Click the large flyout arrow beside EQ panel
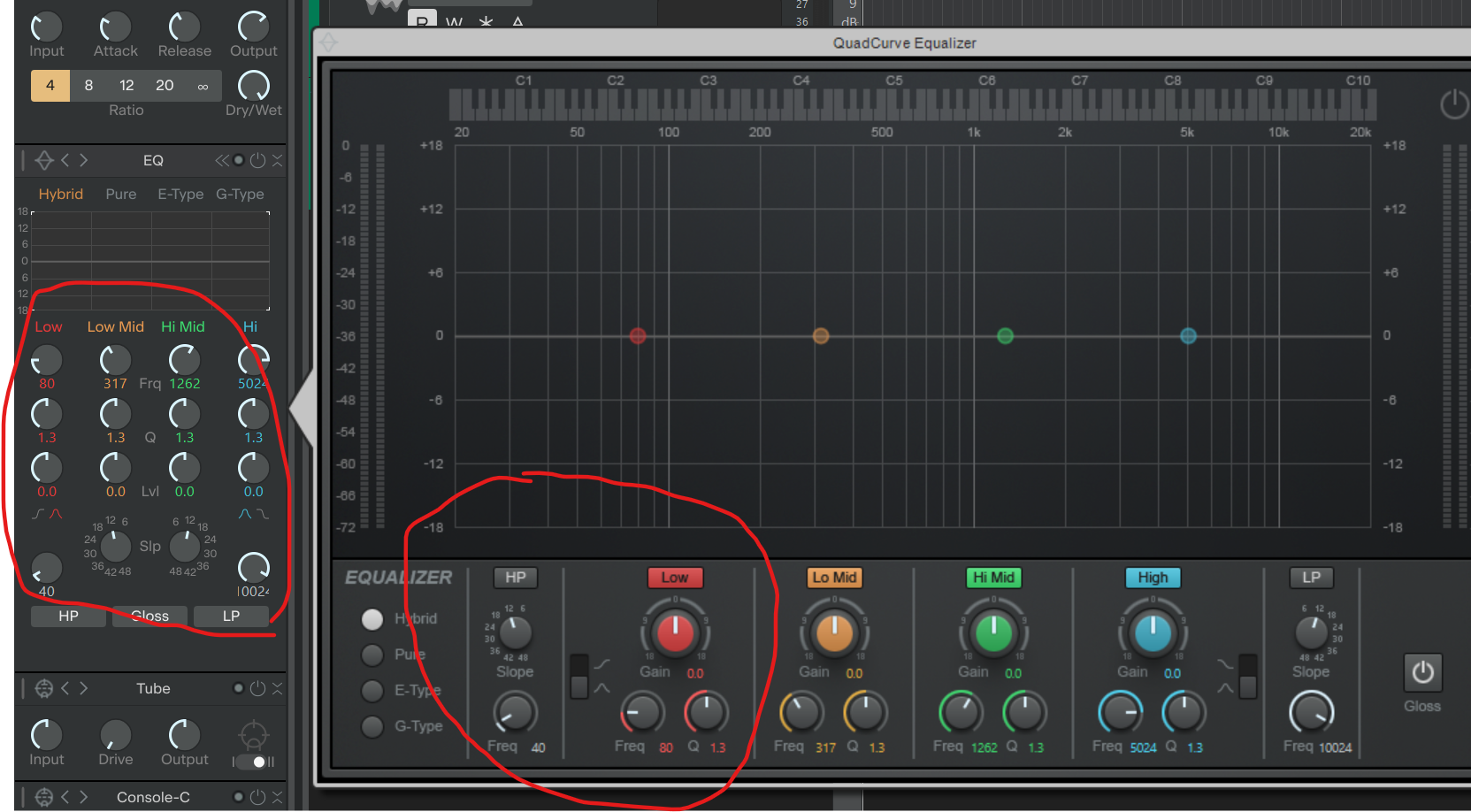The width and height of the screenshot is (1471, 812). click(x=303, y=408)
